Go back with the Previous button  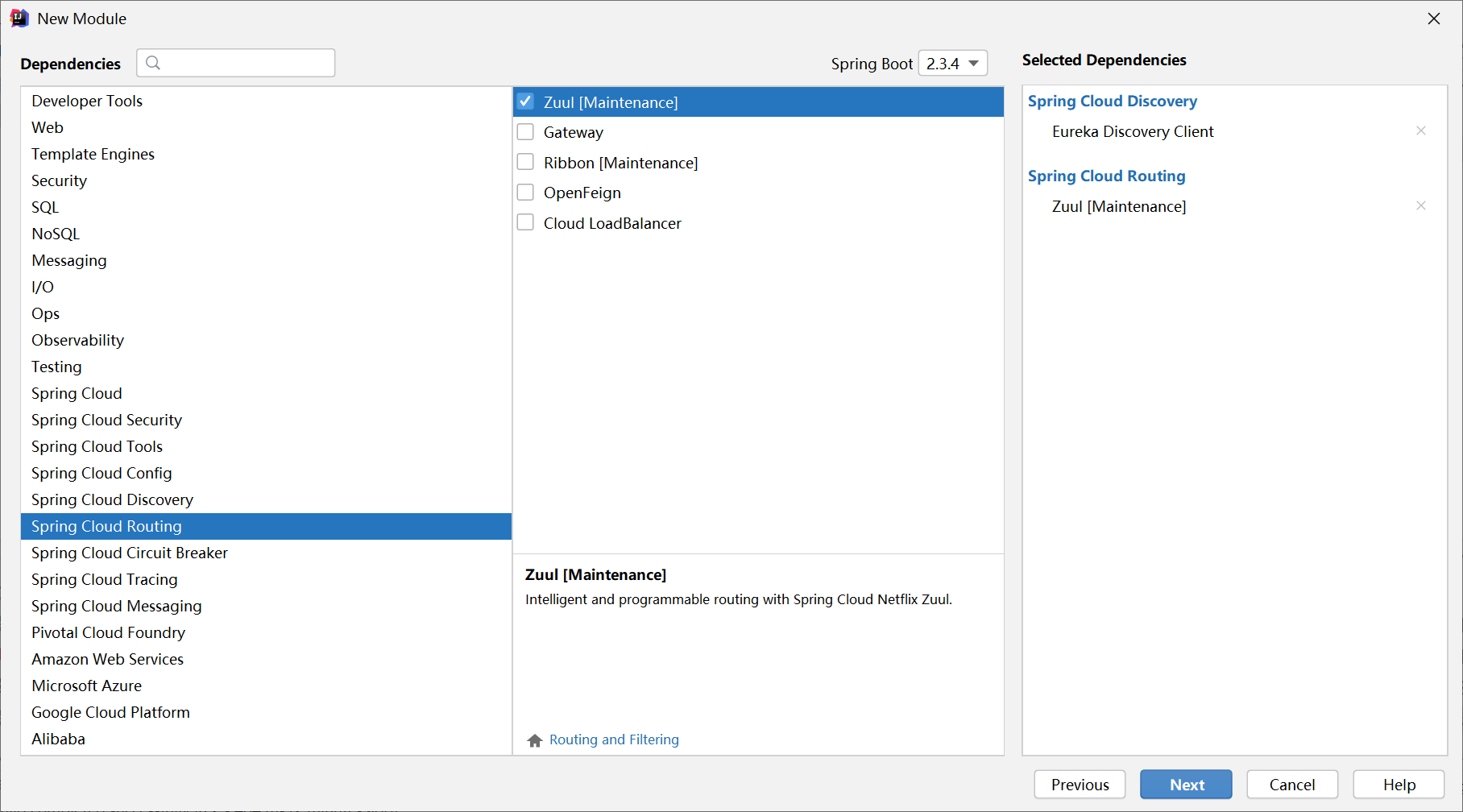pyautogui.click(x=1080, y=785)
